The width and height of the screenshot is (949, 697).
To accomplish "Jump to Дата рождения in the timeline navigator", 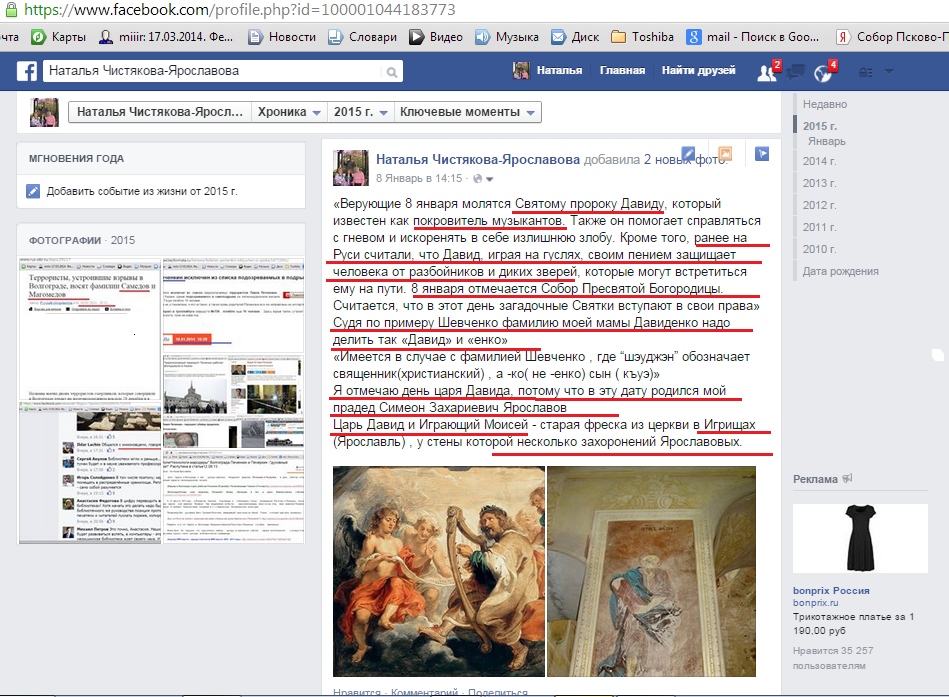I will [840, 271].
